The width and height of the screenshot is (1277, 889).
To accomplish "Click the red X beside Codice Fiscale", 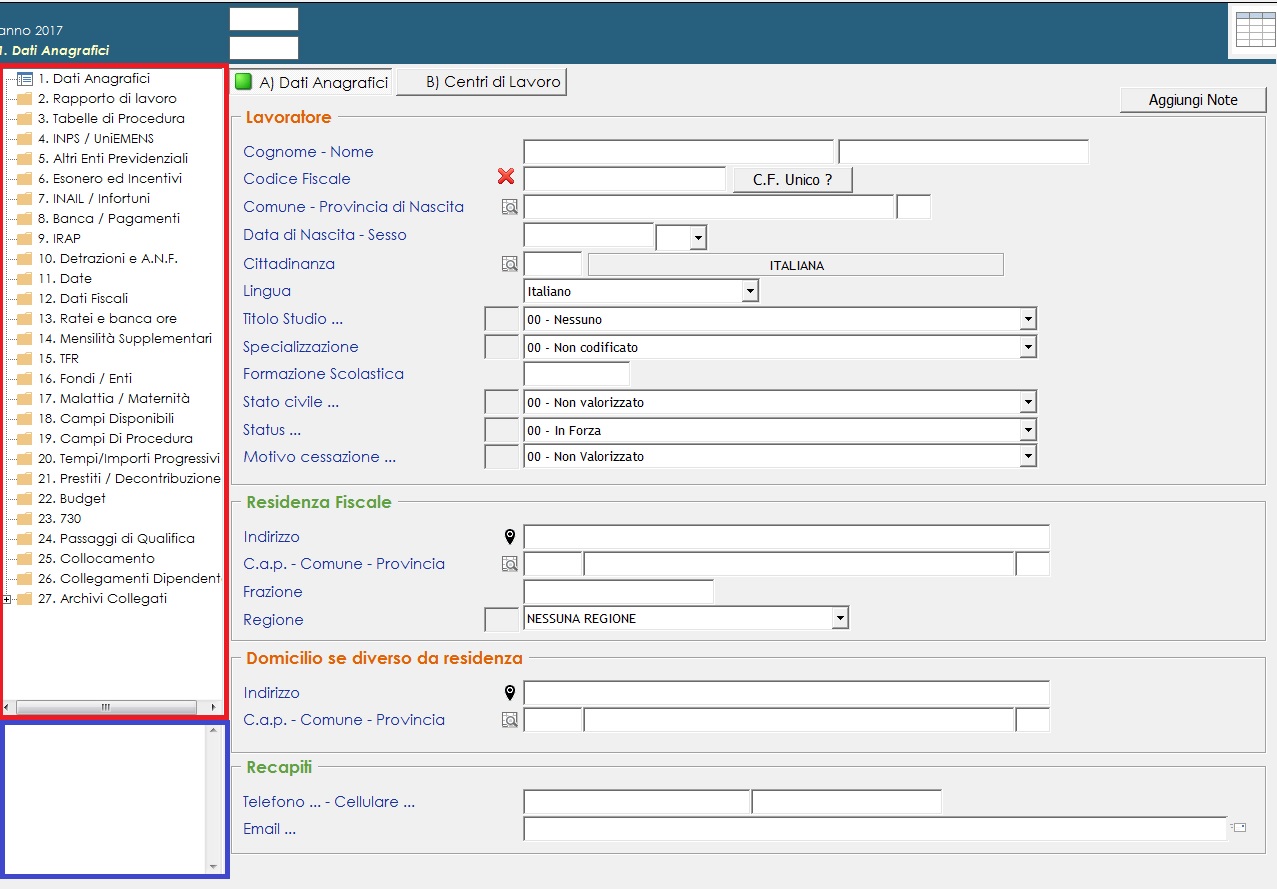I will 506,177.
